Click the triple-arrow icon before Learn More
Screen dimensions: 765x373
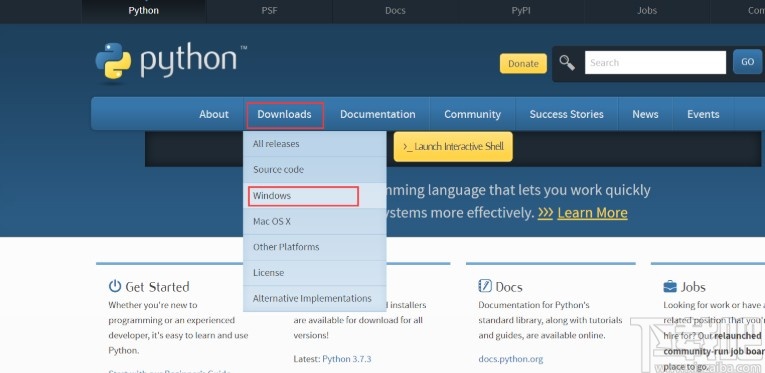click(545, 213)
